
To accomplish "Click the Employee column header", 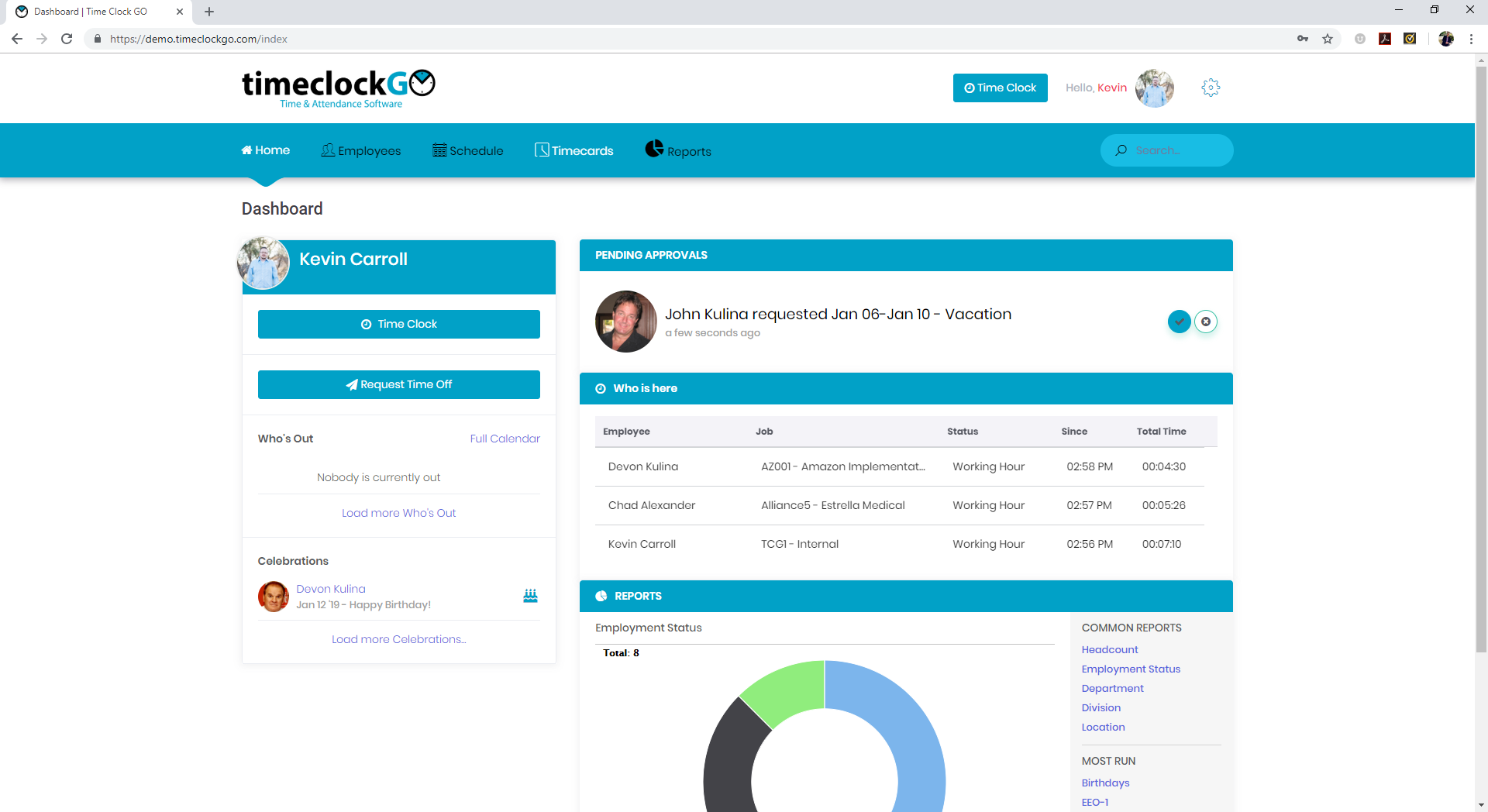I will (627, 432).
